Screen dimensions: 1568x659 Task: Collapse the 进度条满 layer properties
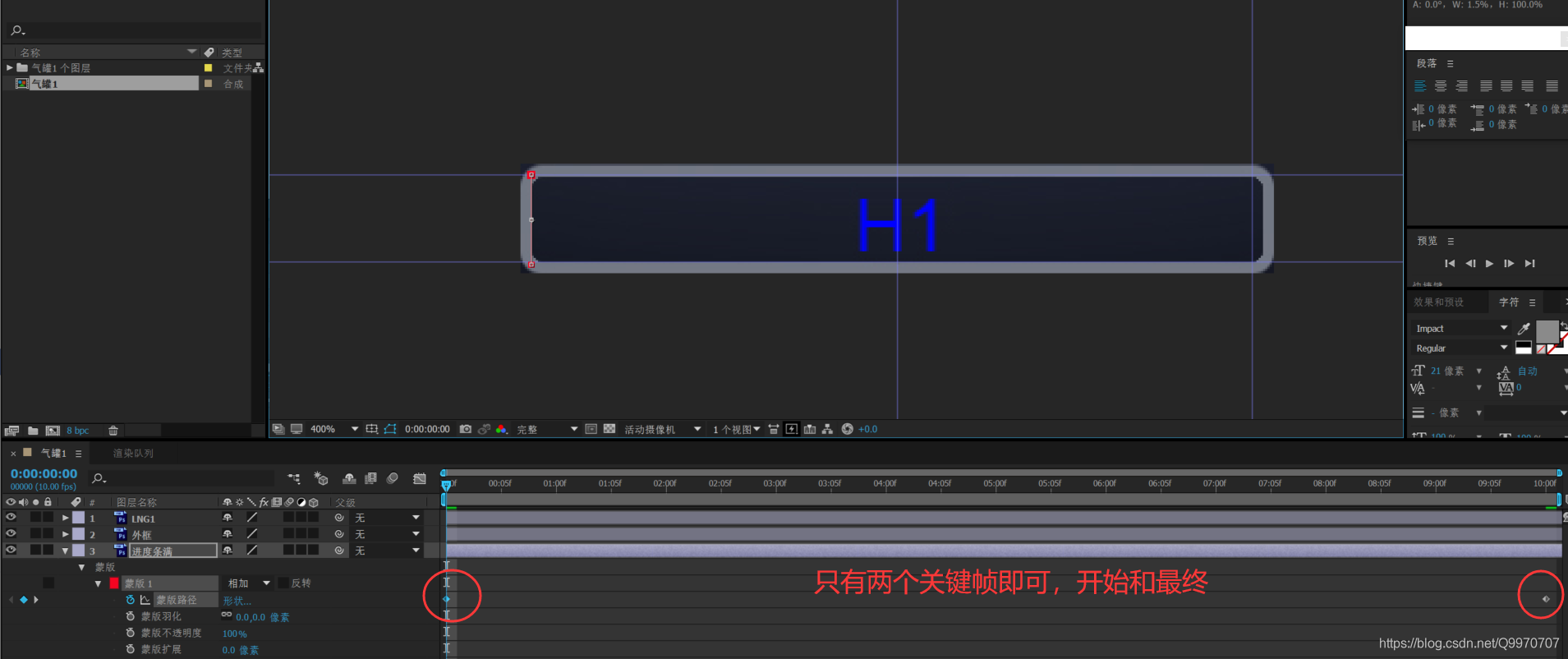65,551
